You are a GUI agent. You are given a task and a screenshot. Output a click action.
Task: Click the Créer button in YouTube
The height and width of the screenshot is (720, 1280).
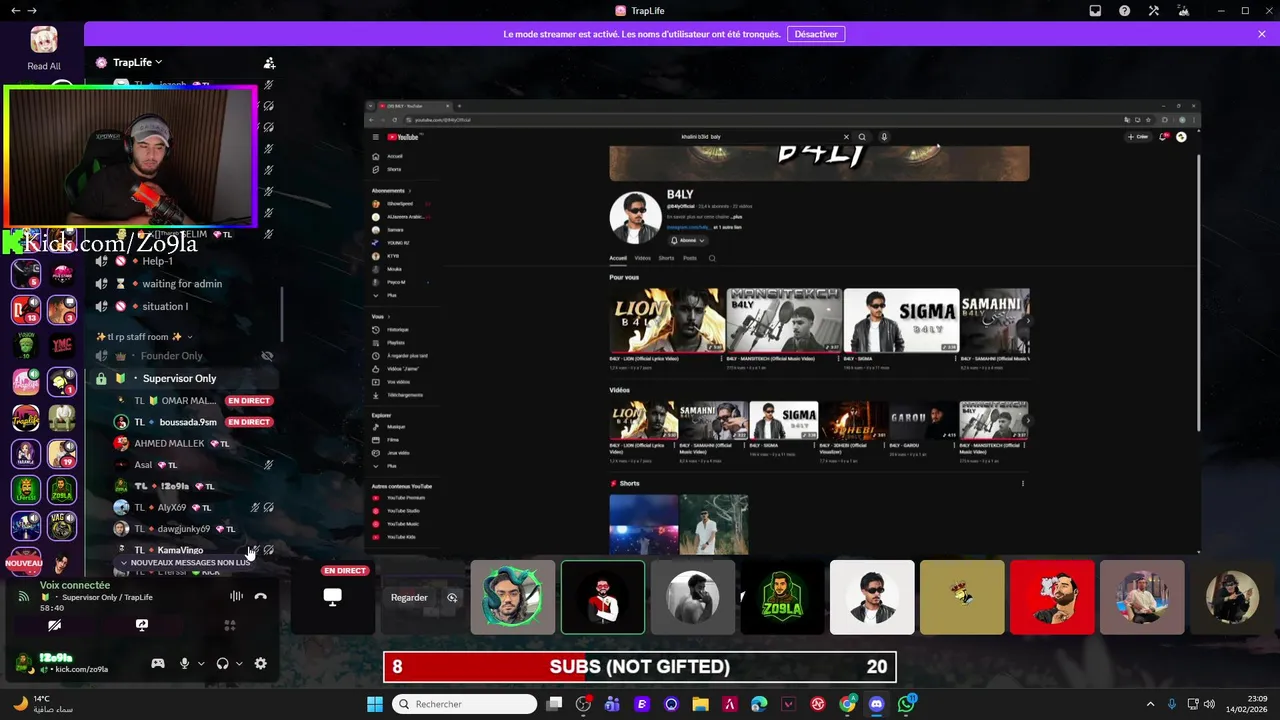click(1138, 137)
